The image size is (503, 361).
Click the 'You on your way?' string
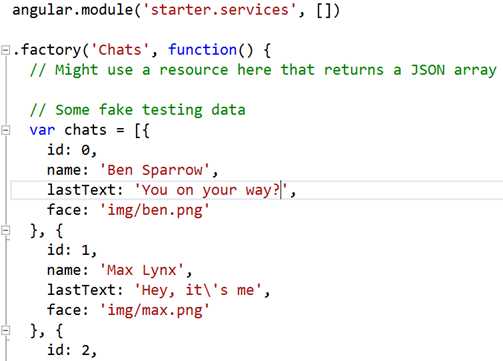pyautogui.click(x=211, y=190)
